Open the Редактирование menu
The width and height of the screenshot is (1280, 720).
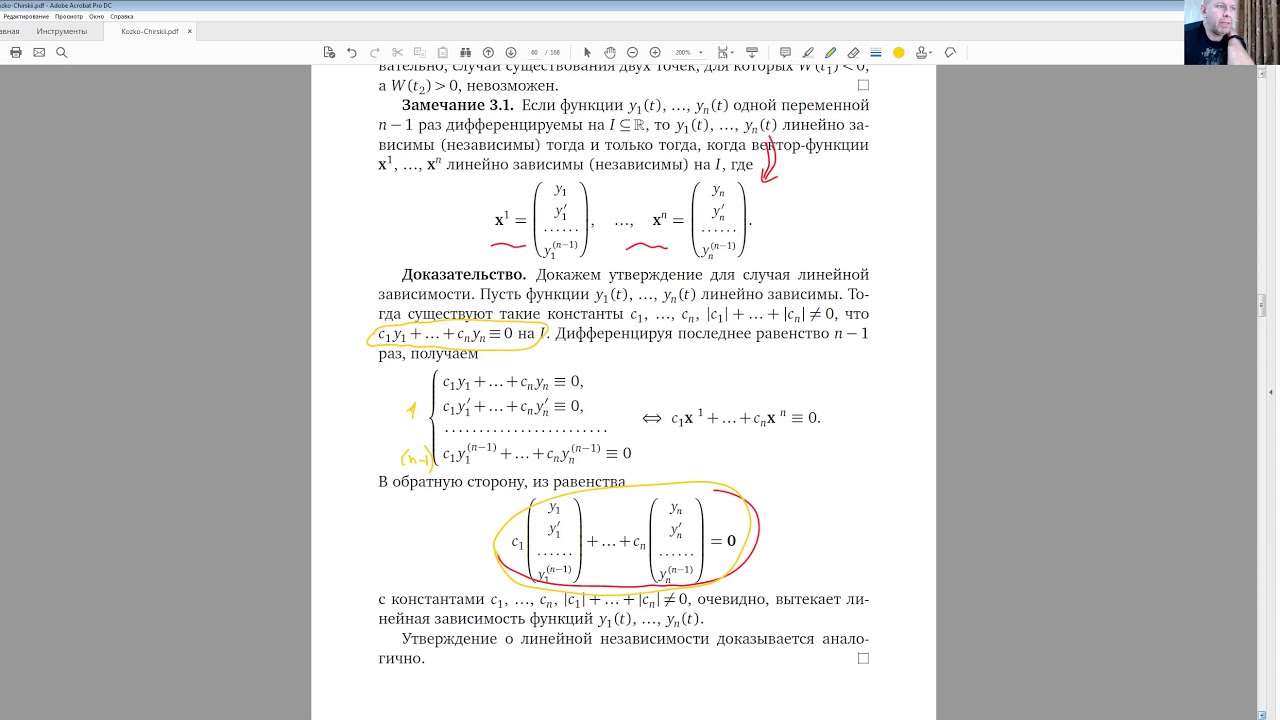(26, 16)
